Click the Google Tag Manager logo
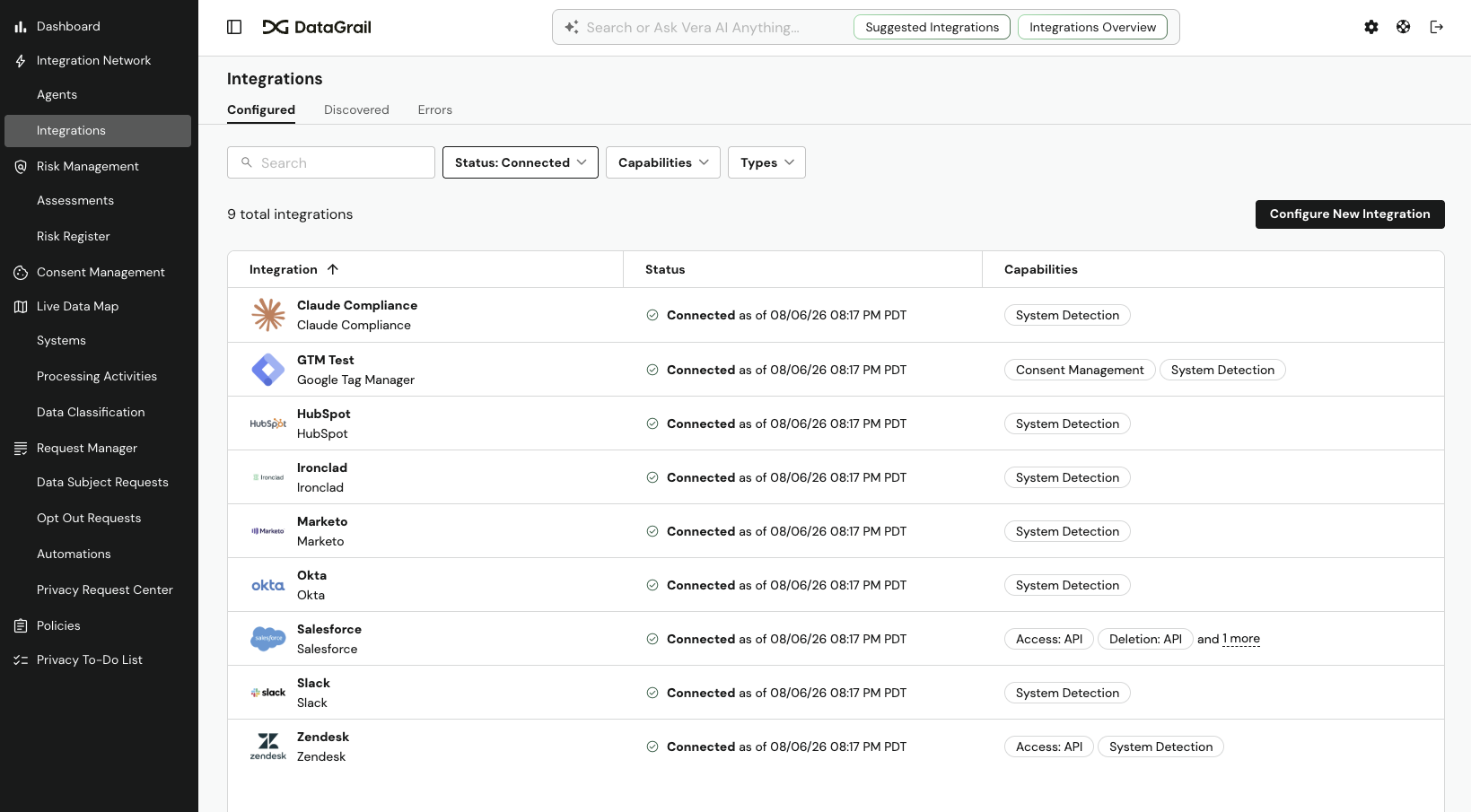Screen dimensions: 1471x812 click(268, 370)
